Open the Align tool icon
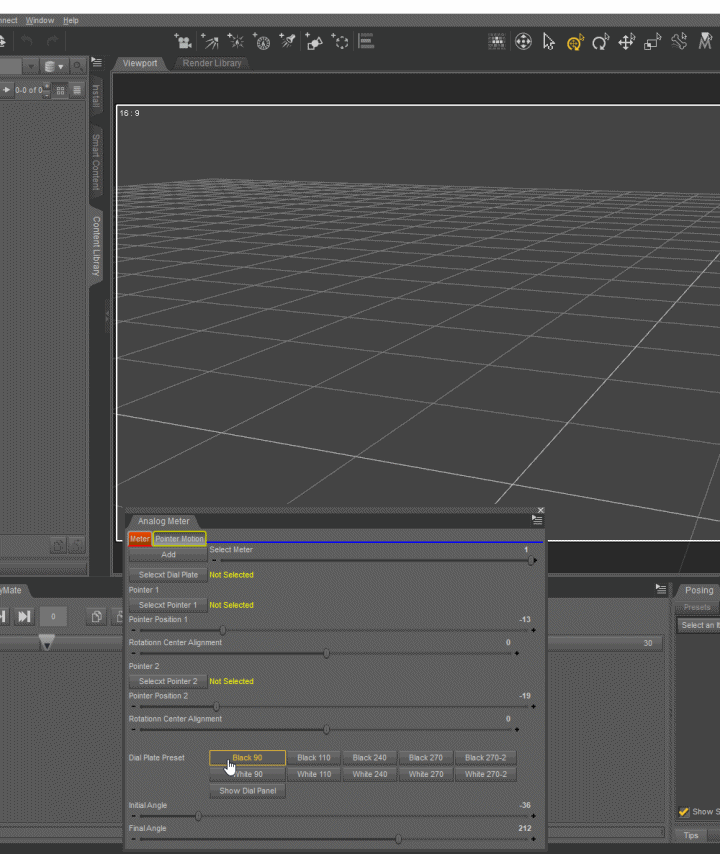Image resolution: width=720 pixels, height=854 pixels. (366, 41)
